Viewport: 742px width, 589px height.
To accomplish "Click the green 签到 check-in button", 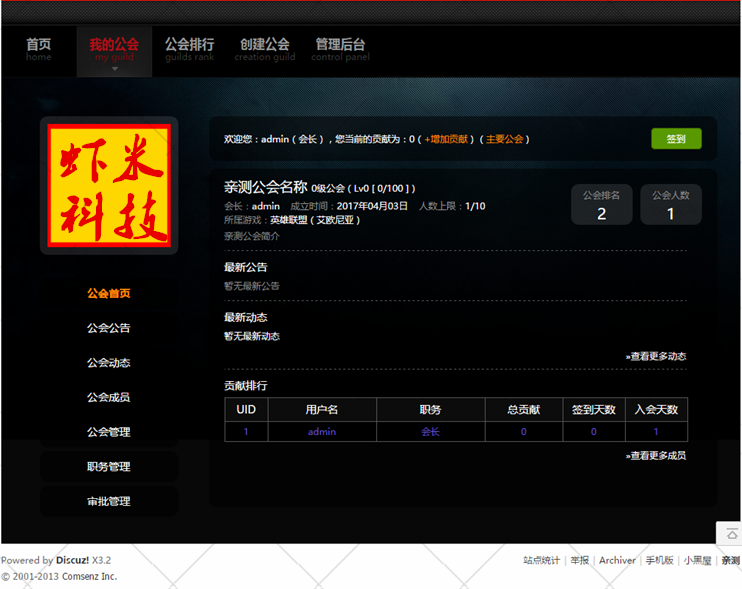I will (x=676, y=139).
